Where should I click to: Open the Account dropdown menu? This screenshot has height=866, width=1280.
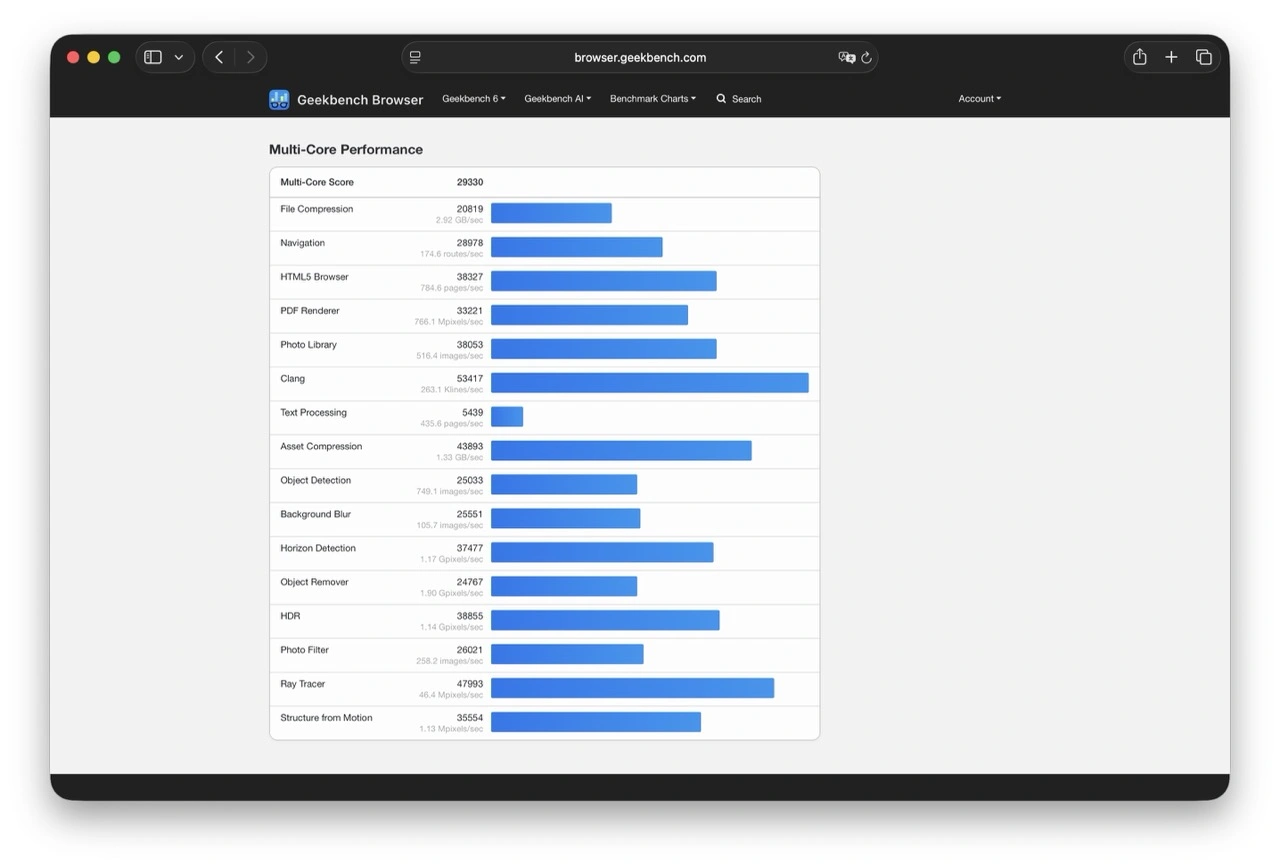pyautogui.click(x=979, y=99)
